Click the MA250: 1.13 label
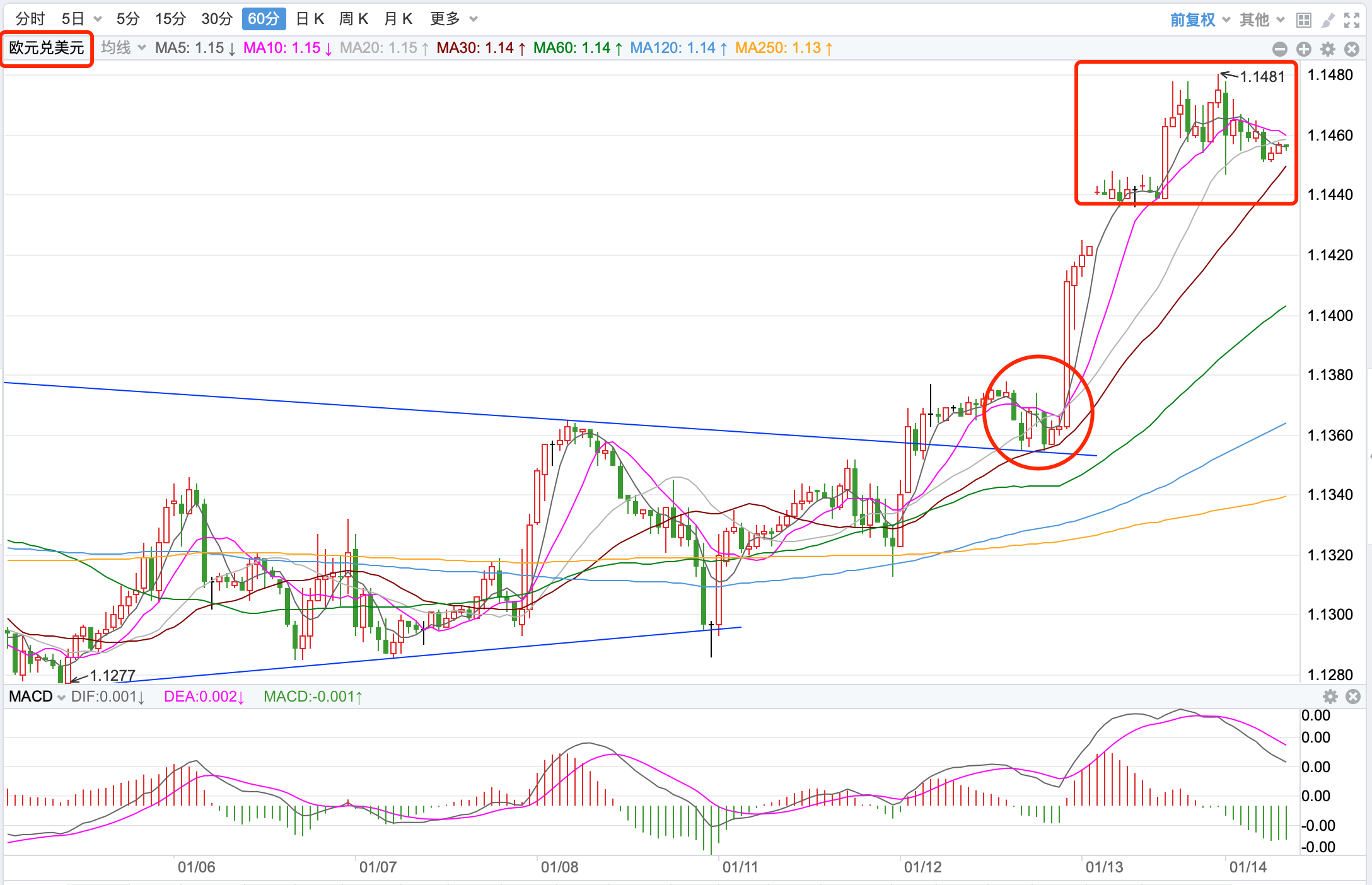This screenshot has height=885, width=1372. (x=784, y=48)
